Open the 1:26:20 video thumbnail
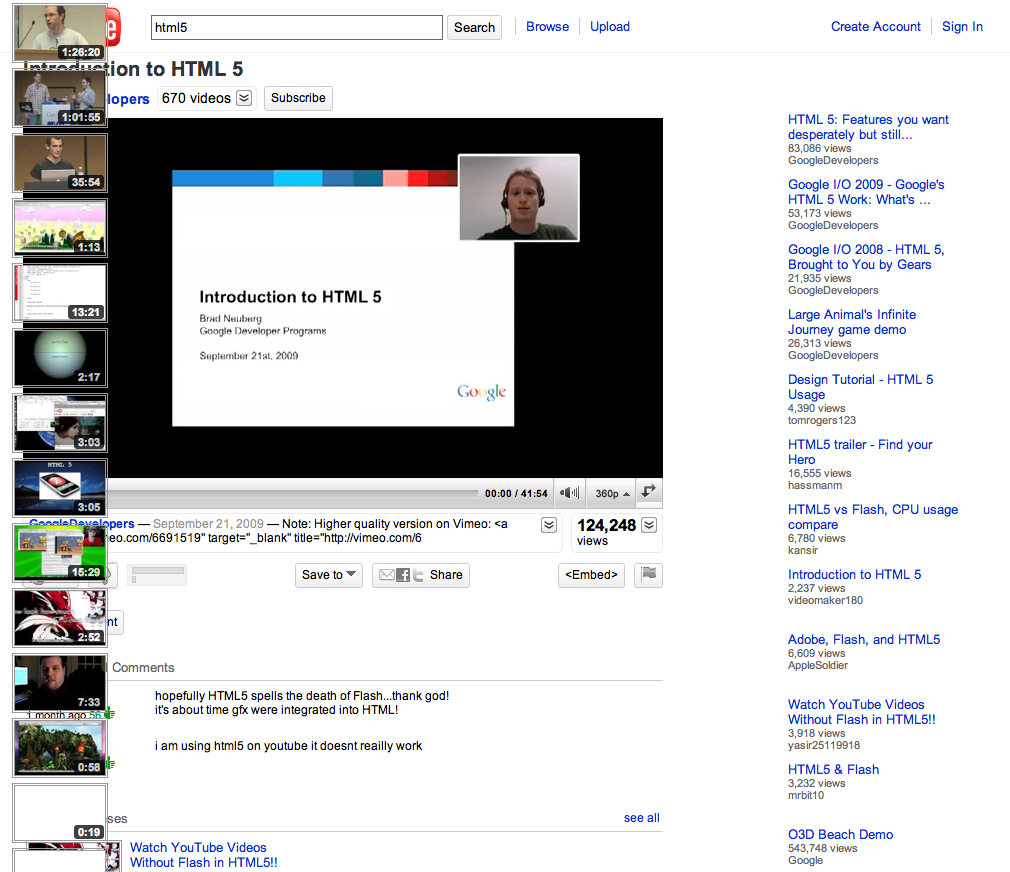 [x=60, y=33]
